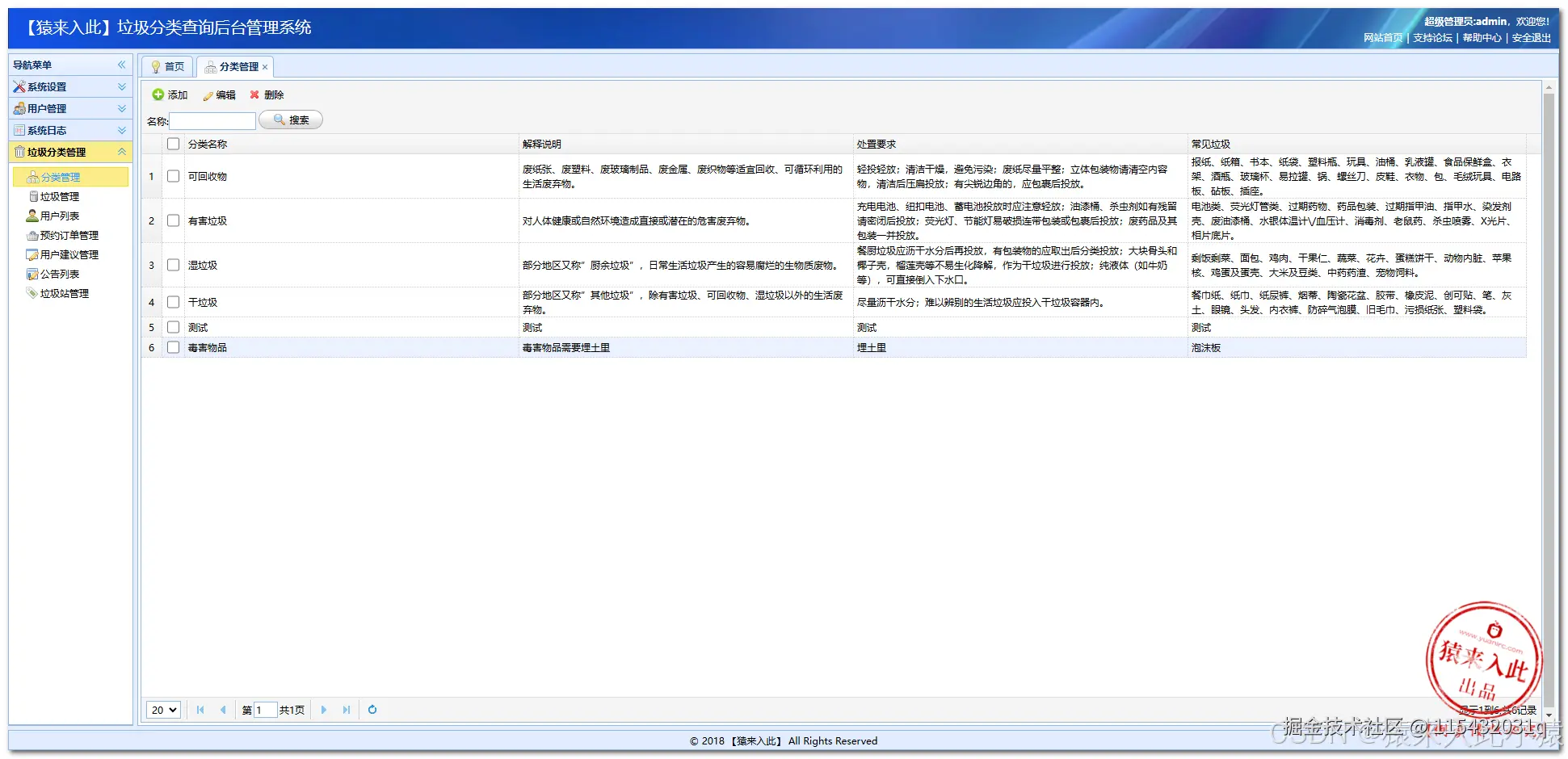Expand the 用户管理 accordion arrow
The image size is (1568, 759).
click(122, 108)
